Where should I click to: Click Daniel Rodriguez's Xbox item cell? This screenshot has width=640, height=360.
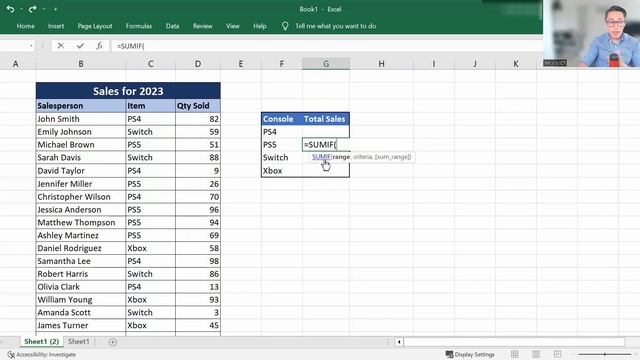pyautogui.click(x=151, y=248)
